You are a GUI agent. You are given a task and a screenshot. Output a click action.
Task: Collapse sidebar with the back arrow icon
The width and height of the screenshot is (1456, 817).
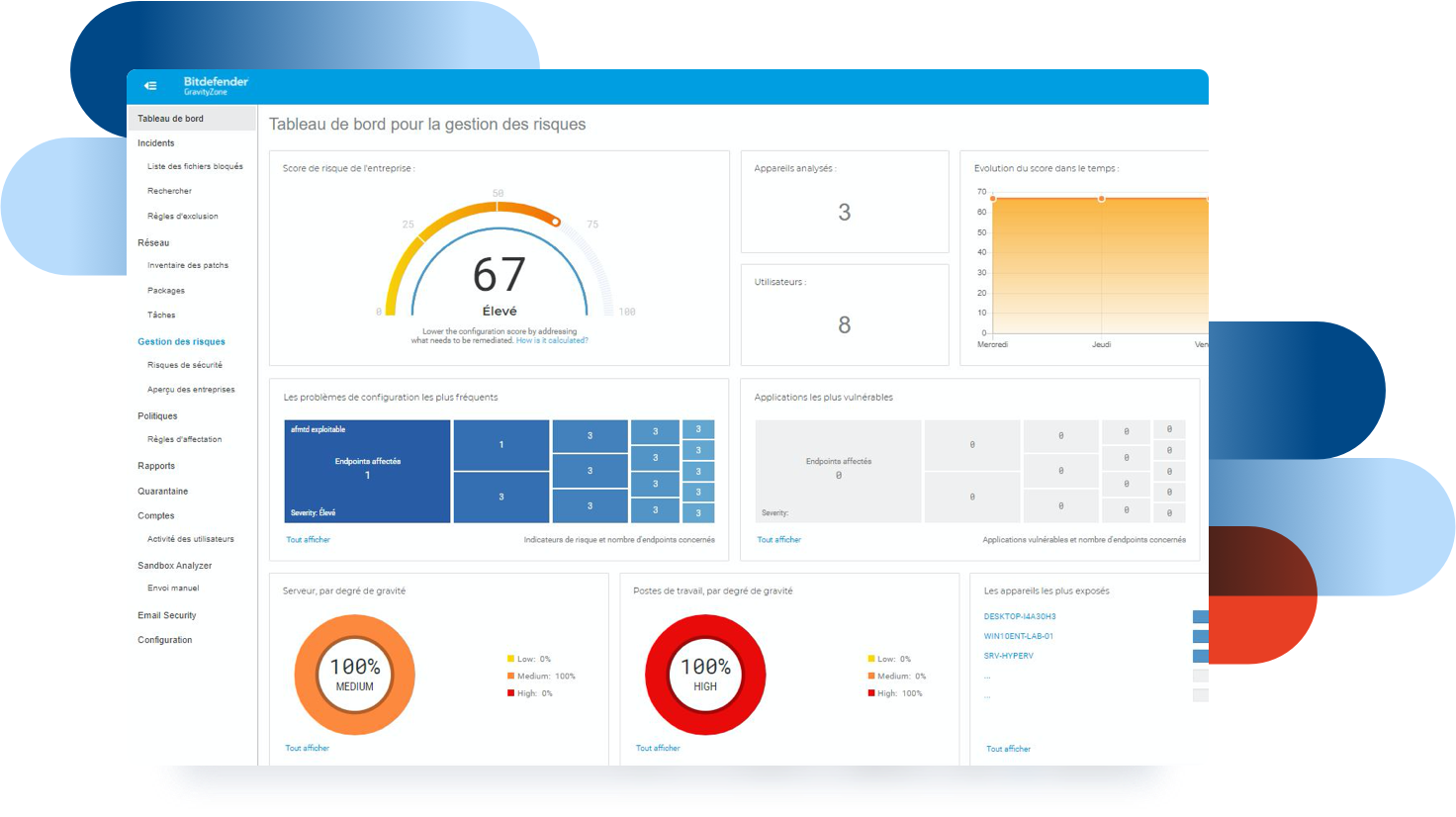tap(150, 86)
